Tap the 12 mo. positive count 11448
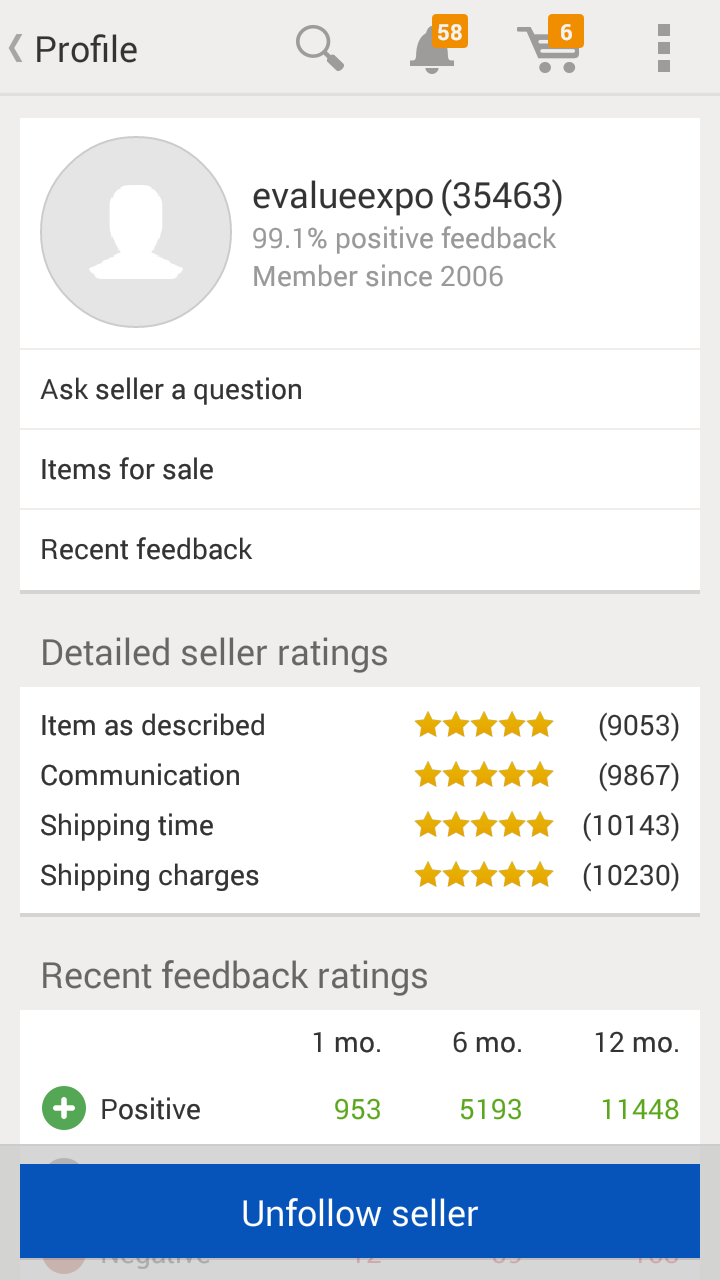Screen dimensions: 720x1280 tap(640, 1109)
